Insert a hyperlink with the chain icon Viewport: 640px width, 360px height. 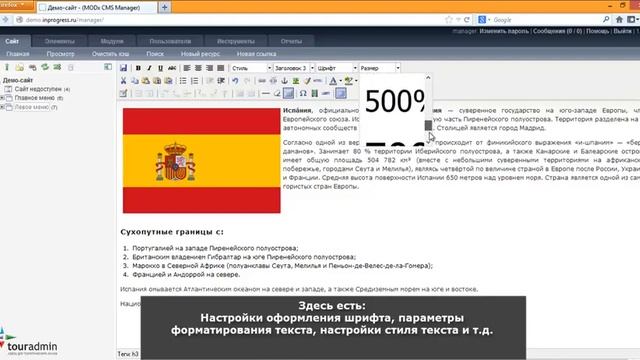pos(262,81)
